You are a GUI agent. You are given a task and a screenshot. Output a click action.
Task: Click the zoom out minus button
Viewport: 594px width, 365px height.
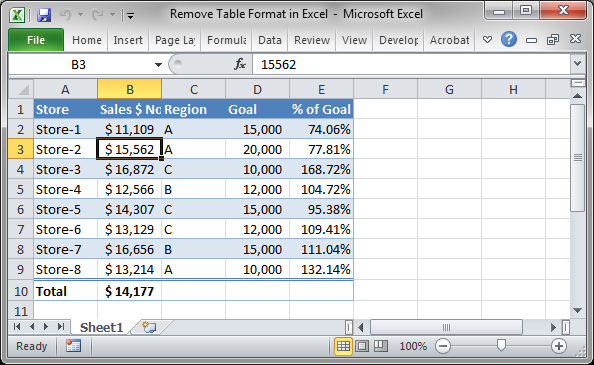pyautogui.click(x=442, y=346)
